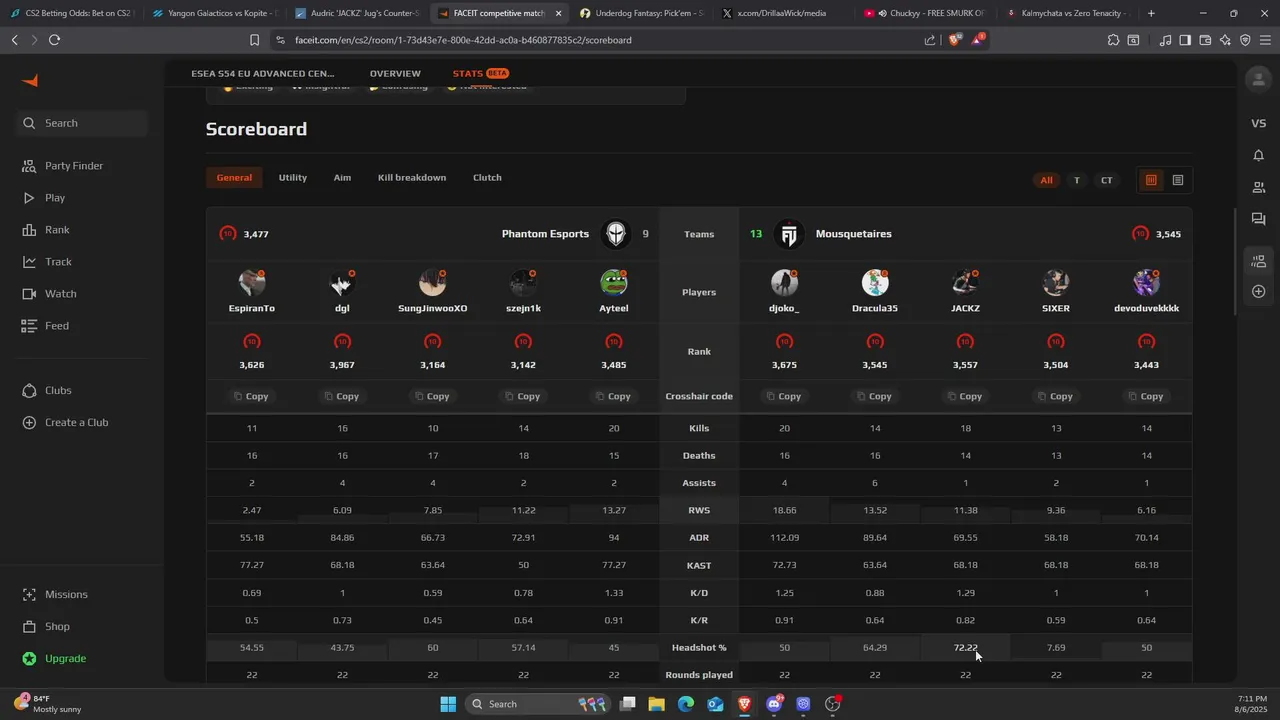Select the All sides filter
The height and width of the screenshot is (720, 1280).
pos(1046,181)
